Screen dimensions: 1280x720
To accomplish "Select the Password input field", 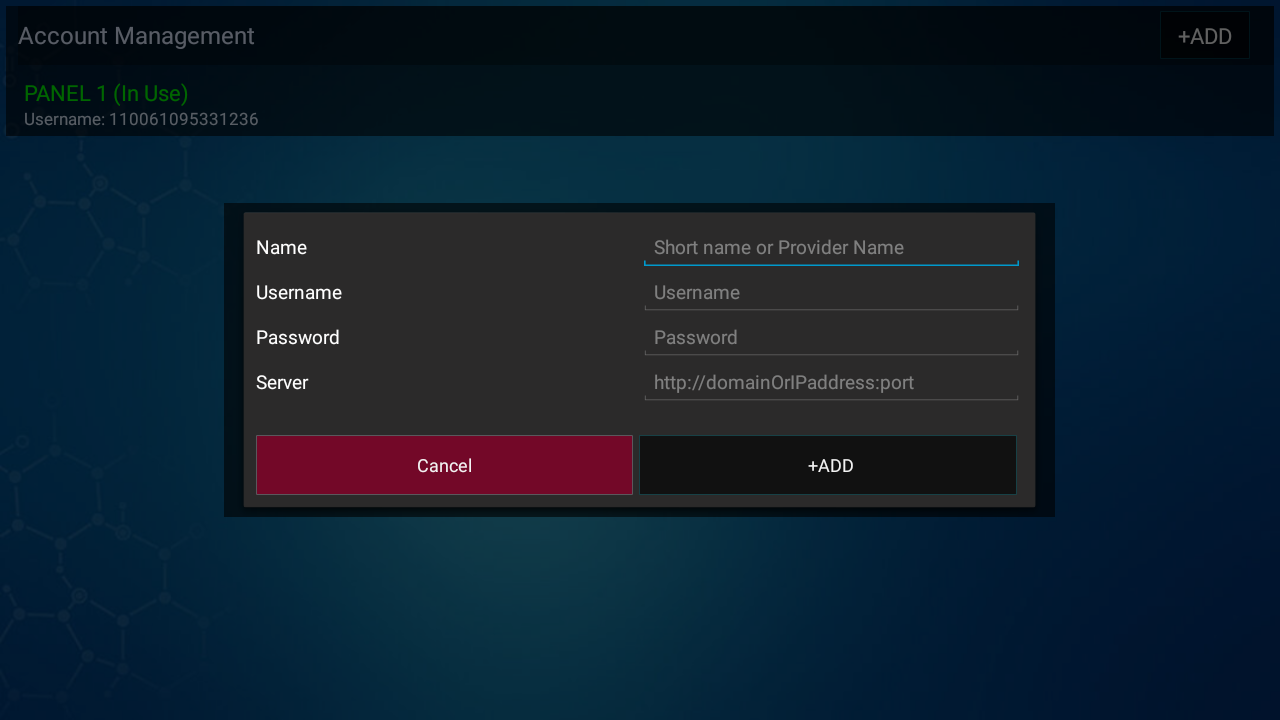I will 831,338.
